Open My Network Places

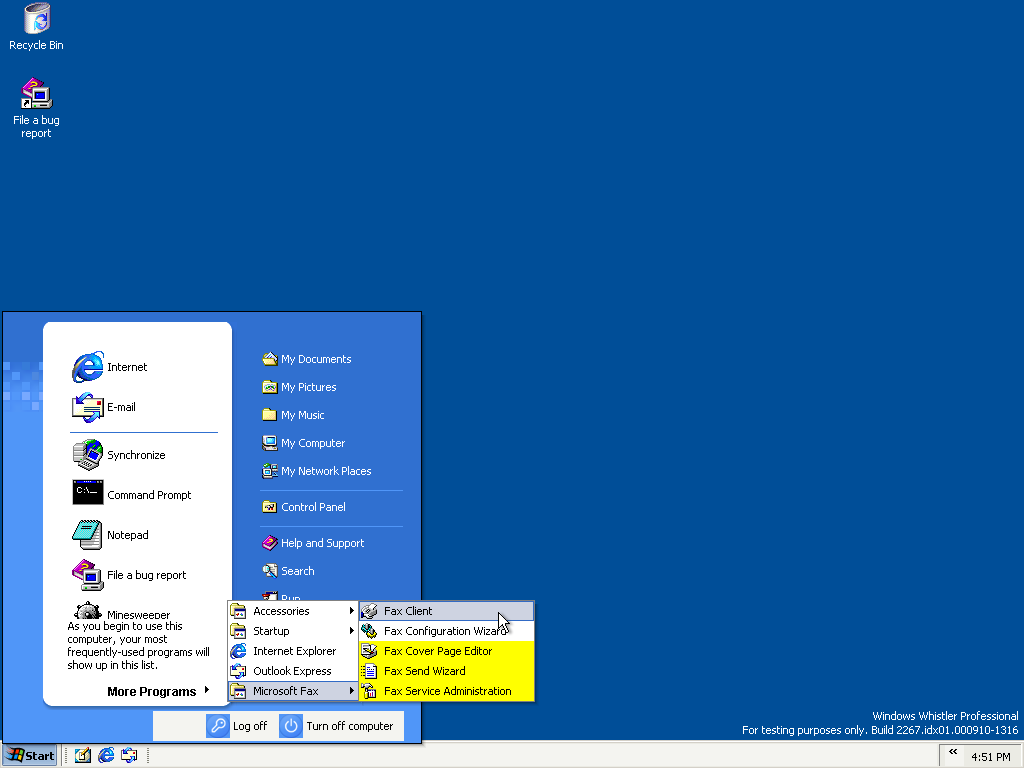click(316, 472)
